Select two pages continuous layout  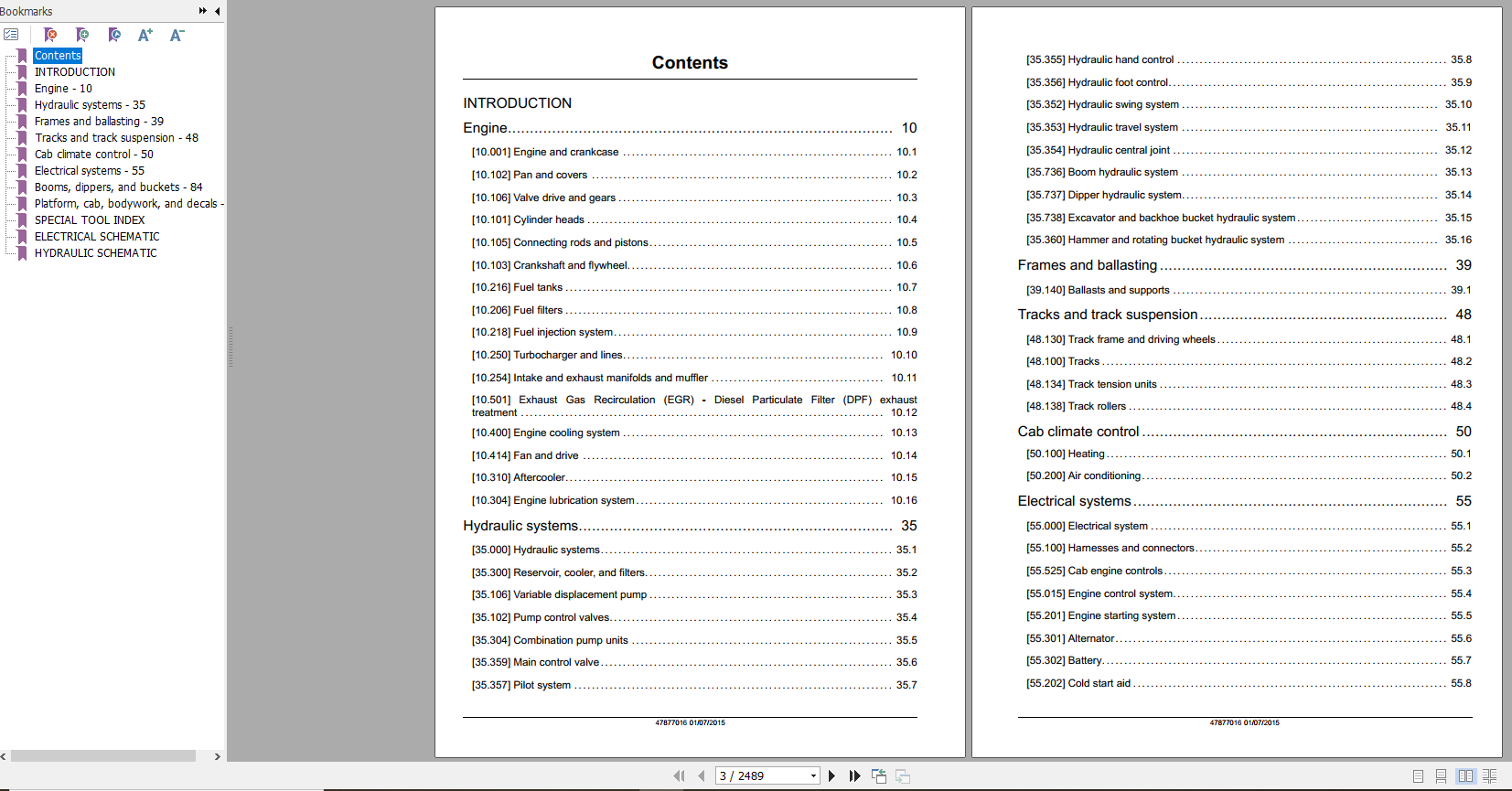1490,775
